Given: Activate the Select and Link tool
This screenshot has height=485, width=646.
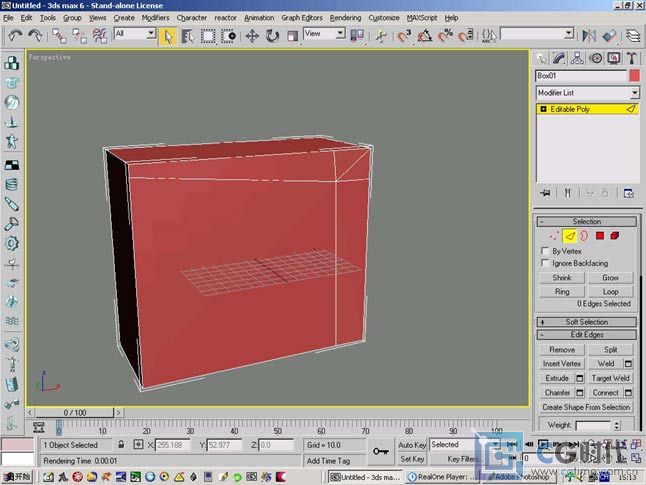Looking at the screenshot, I should (x=59, y=36).
